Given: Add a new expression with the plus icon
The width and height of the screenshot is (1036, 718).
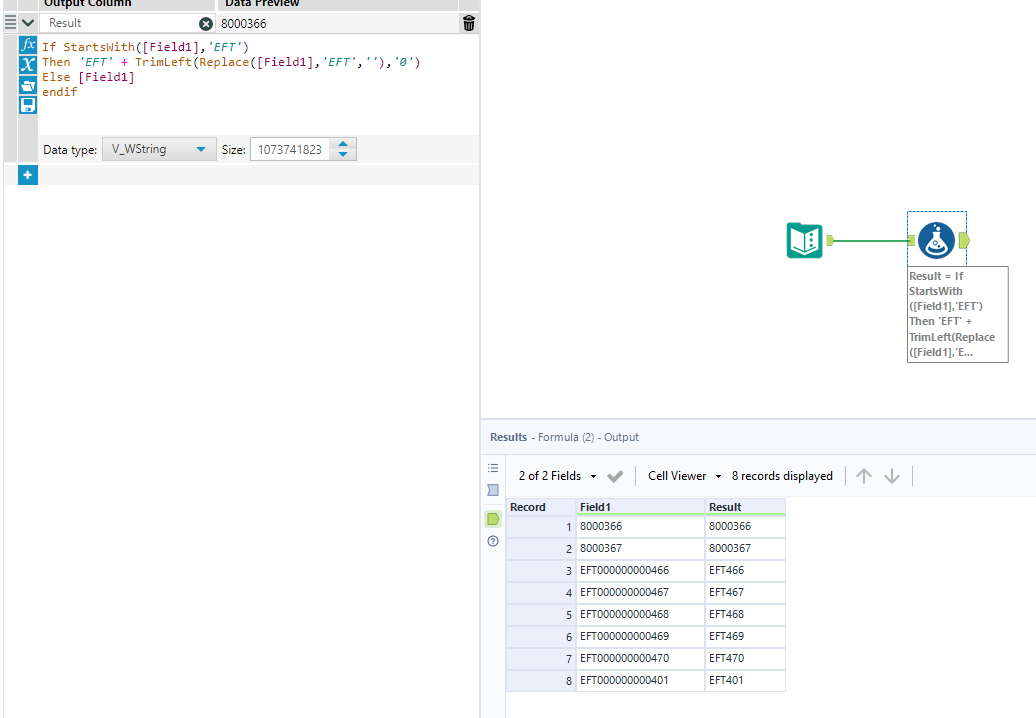Looking at the screenshot, I should (27, 174).
